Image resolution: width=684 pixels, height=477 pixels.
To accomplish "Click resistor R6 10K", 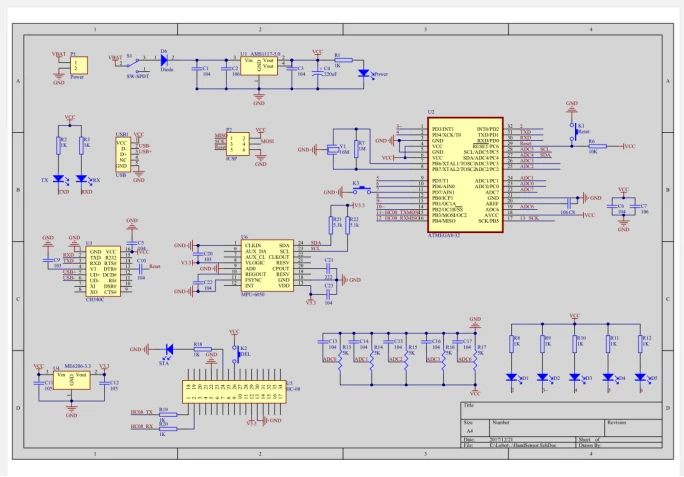I will [597, 146].
